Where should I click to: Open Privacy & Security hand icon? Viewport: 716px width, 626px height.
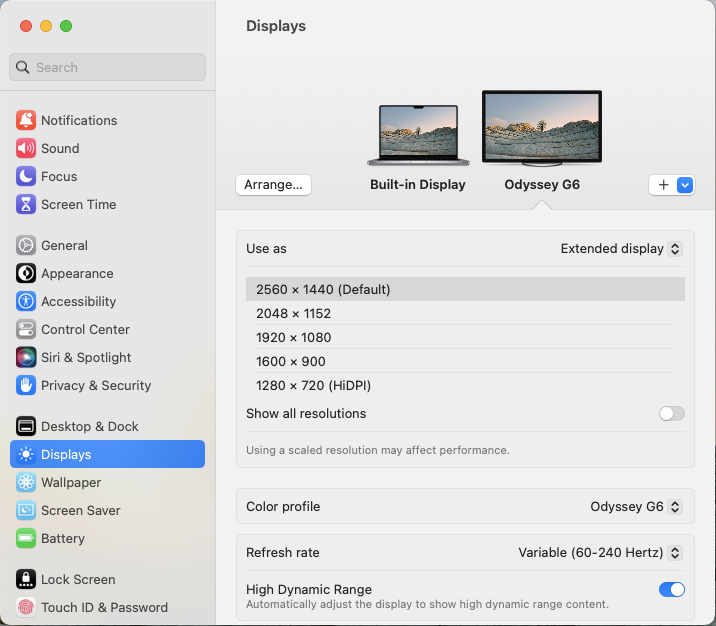pyautogui.click(x=26, y=385)
